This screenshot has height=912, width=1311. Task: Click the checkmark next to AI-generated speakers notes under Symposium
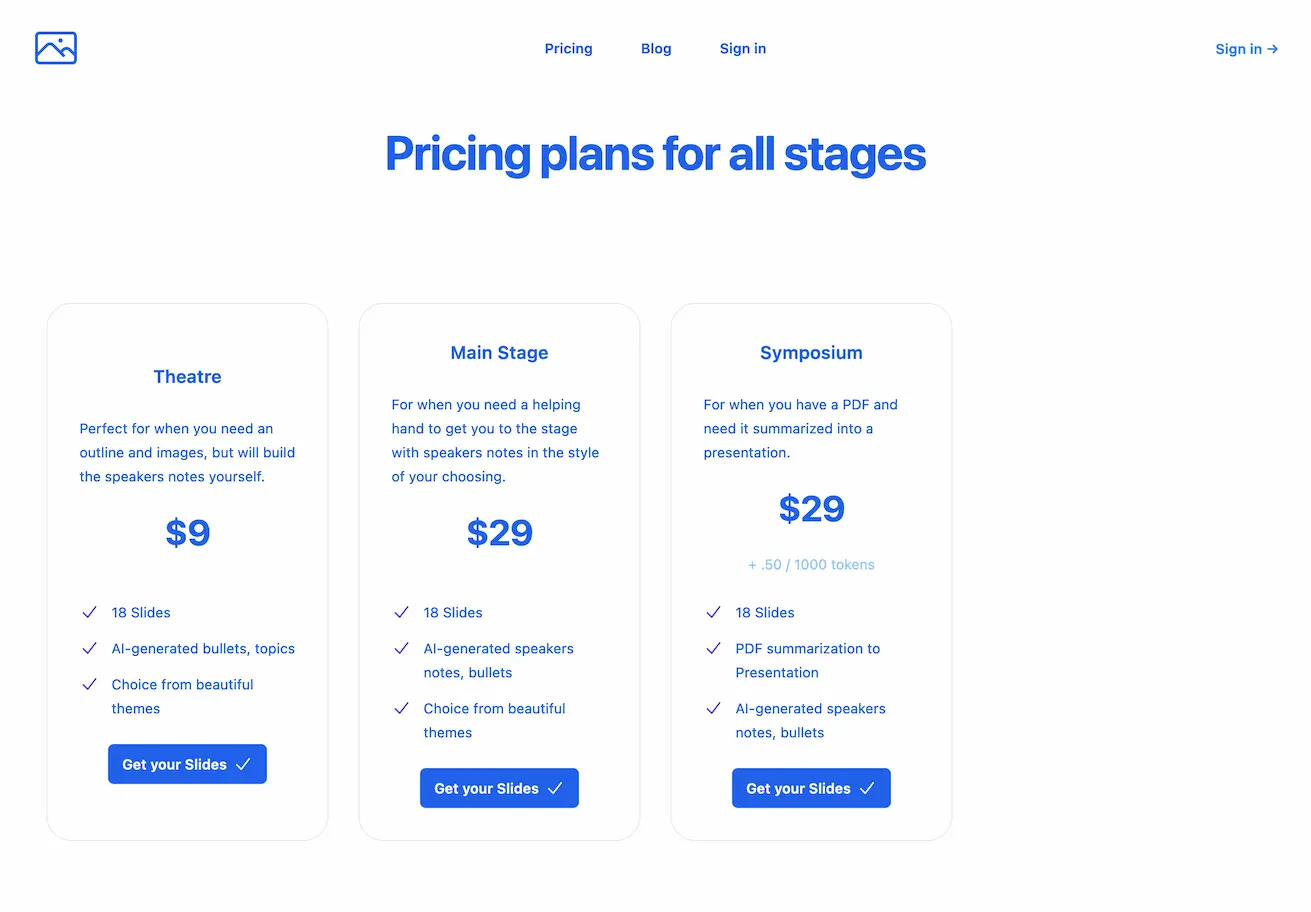[713, 708]
